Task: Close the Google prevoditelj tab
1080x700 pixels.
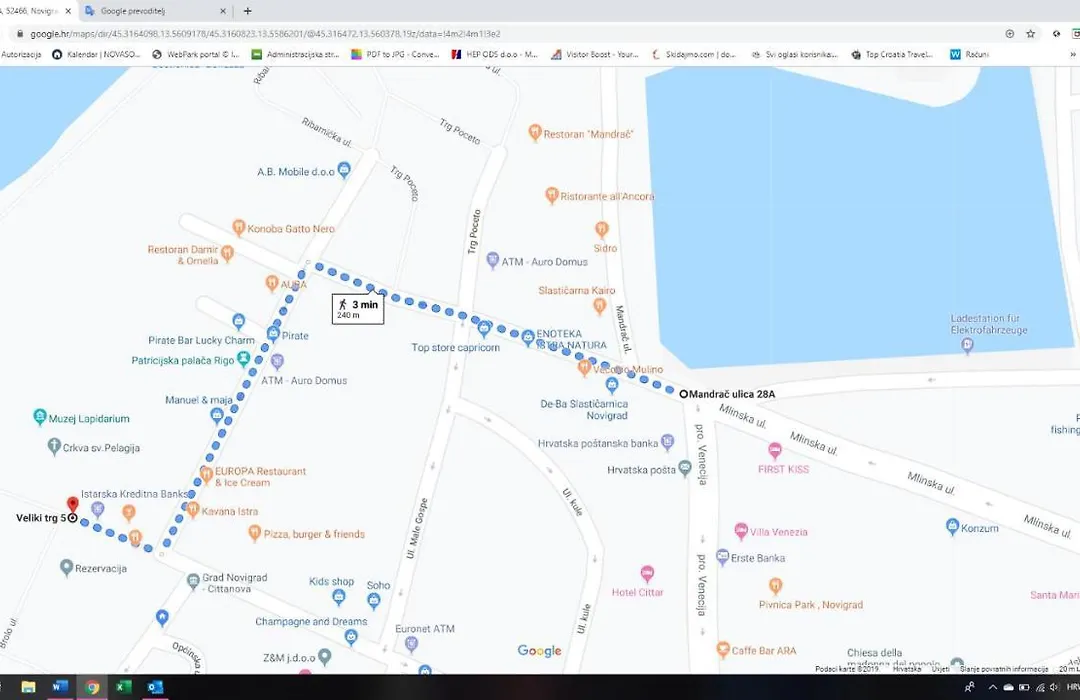Action: 222,11
